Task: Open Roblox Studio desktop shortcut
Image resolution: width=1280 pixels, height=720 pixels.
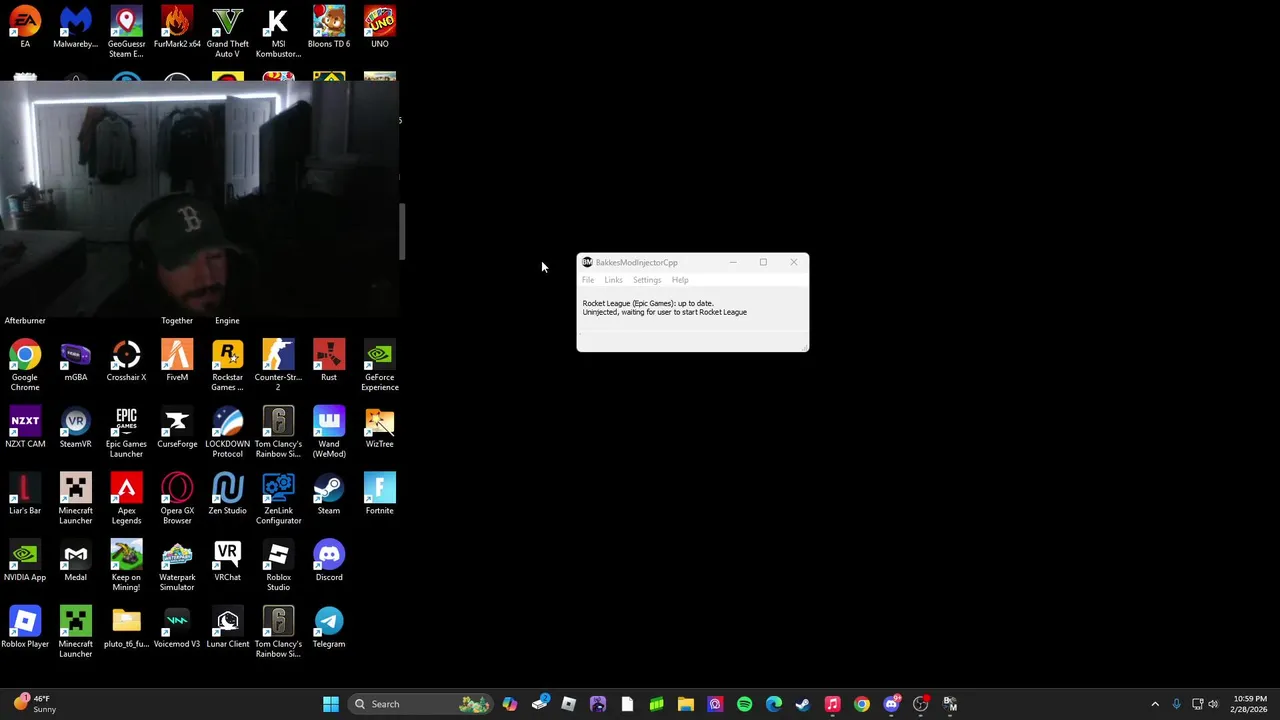Action: pos(278,566)
